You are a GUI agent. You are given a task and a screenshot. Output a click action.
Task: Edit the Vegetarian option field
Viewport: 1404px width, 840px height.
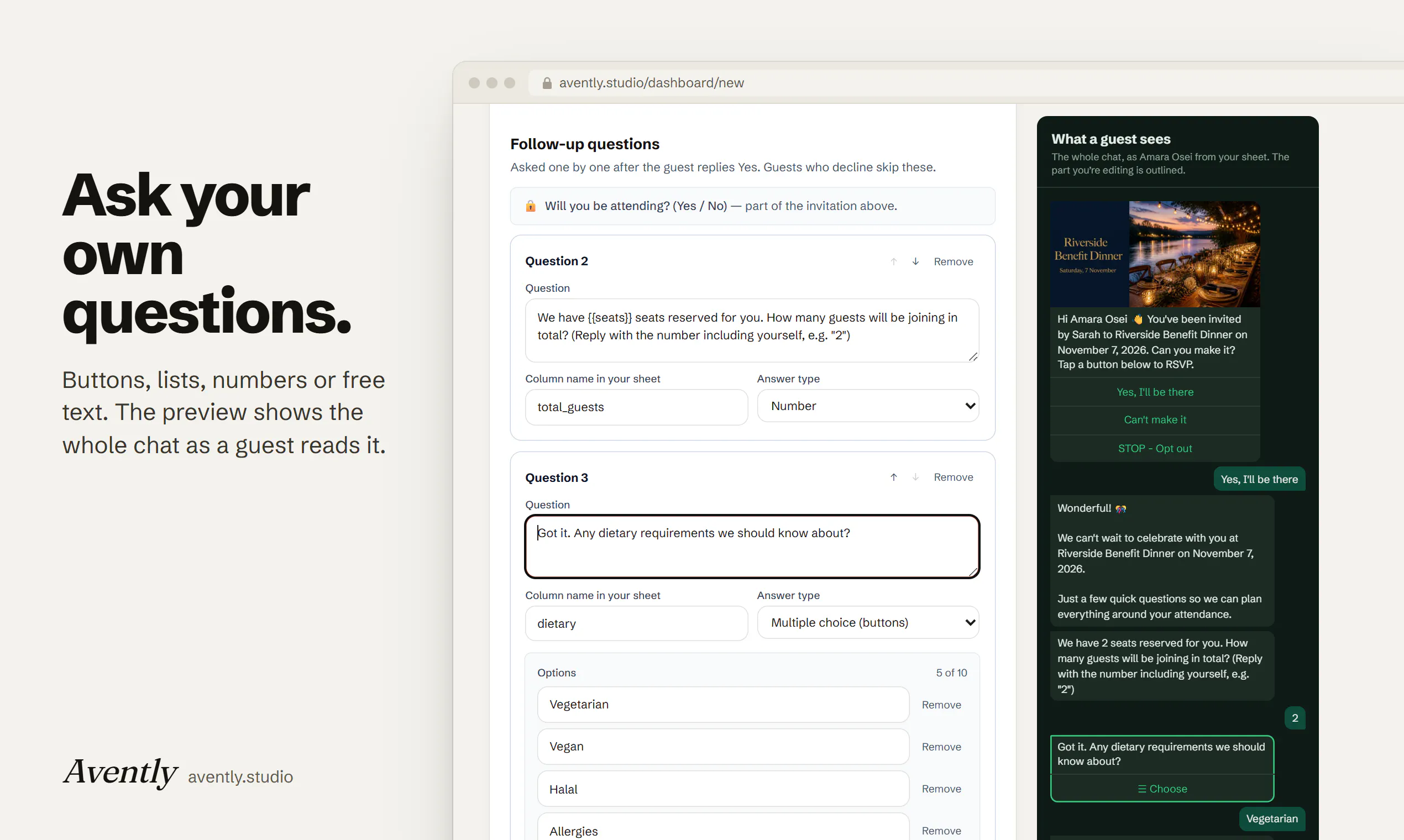[x=723, y=705]
